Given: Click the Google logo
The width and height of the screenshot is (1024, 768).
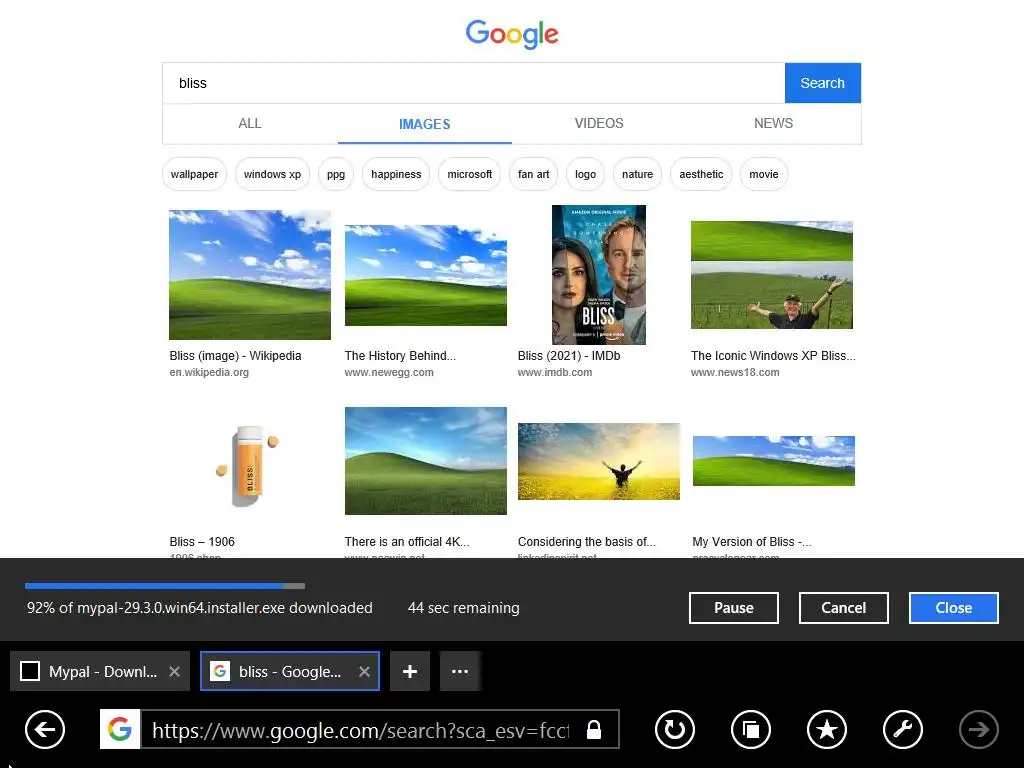Looking at the screenshot, I should [x=512, y=34].
